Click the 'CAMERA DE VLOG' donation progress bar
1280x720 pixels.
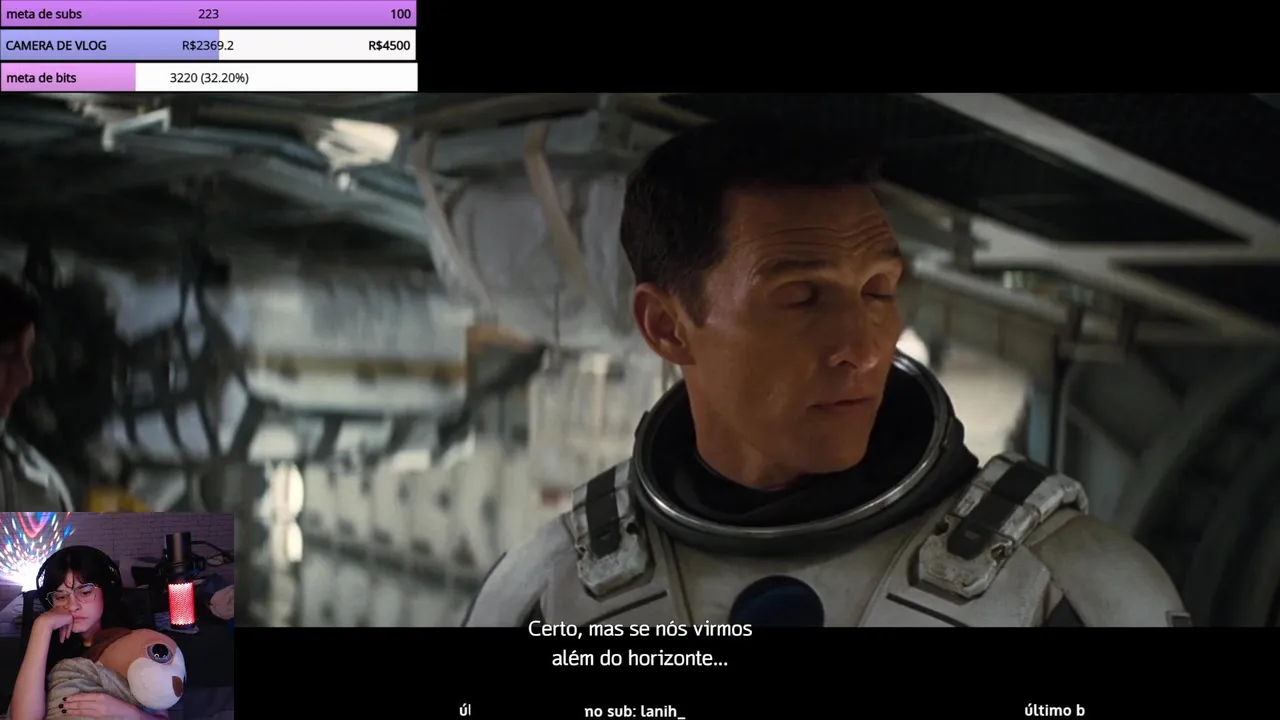(208, 46)
